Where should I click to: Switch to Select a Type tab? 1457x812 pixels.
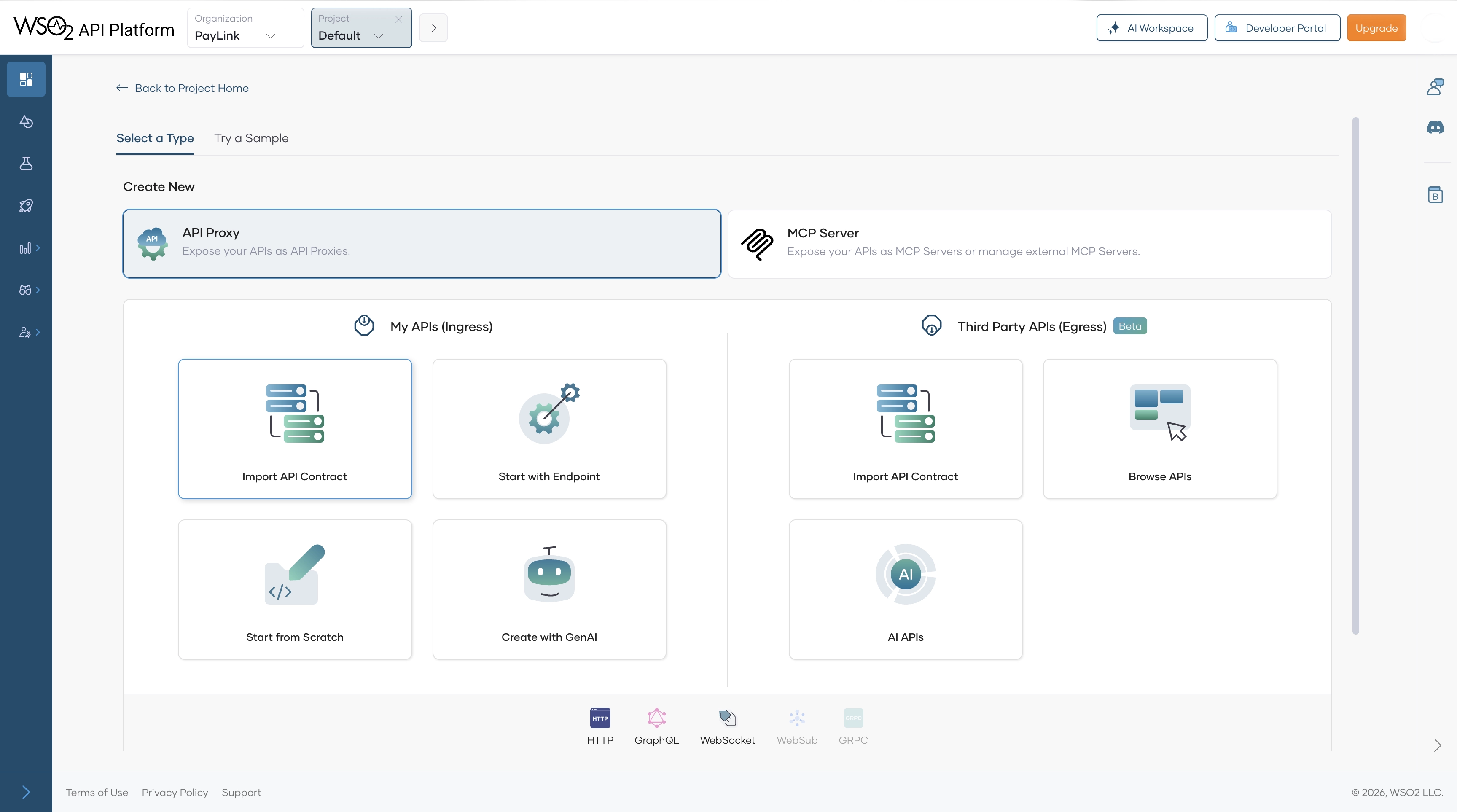pyautogui.click(x=155, y=139)
